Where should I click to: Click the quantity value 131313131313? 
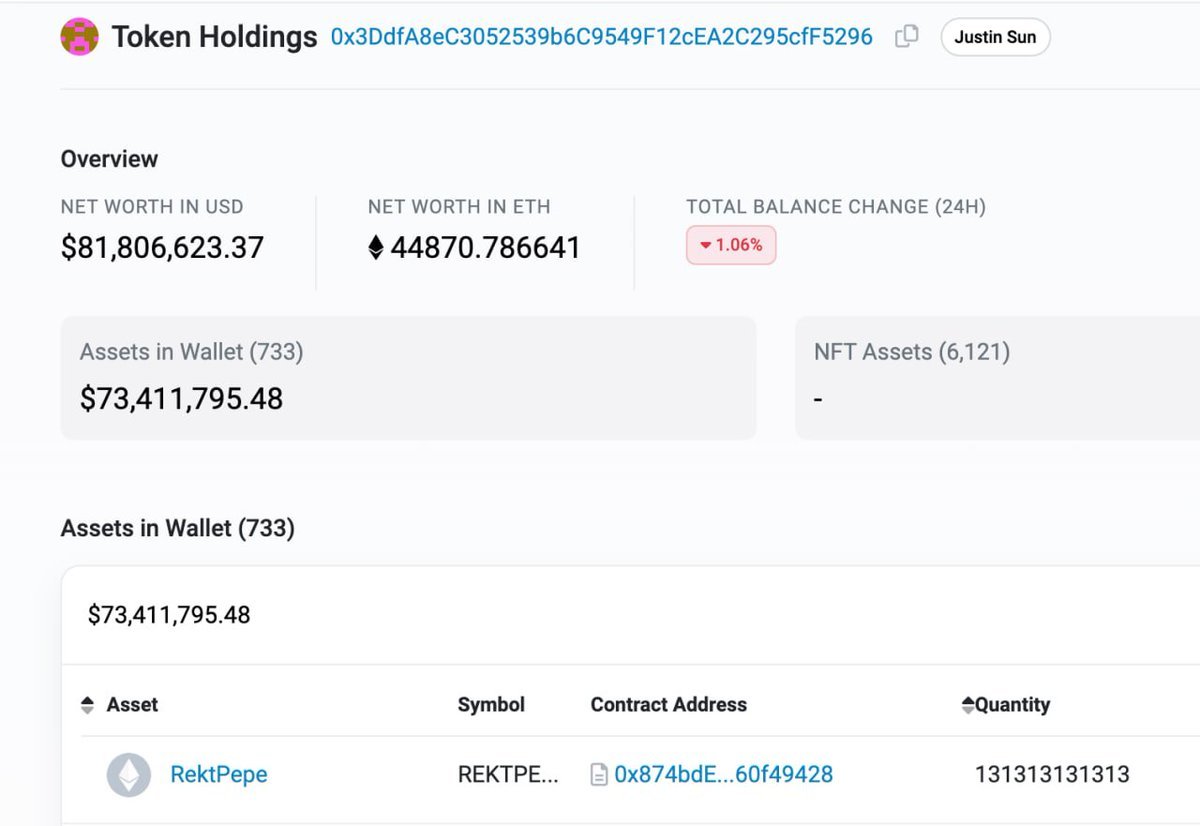pos(1052,775)
